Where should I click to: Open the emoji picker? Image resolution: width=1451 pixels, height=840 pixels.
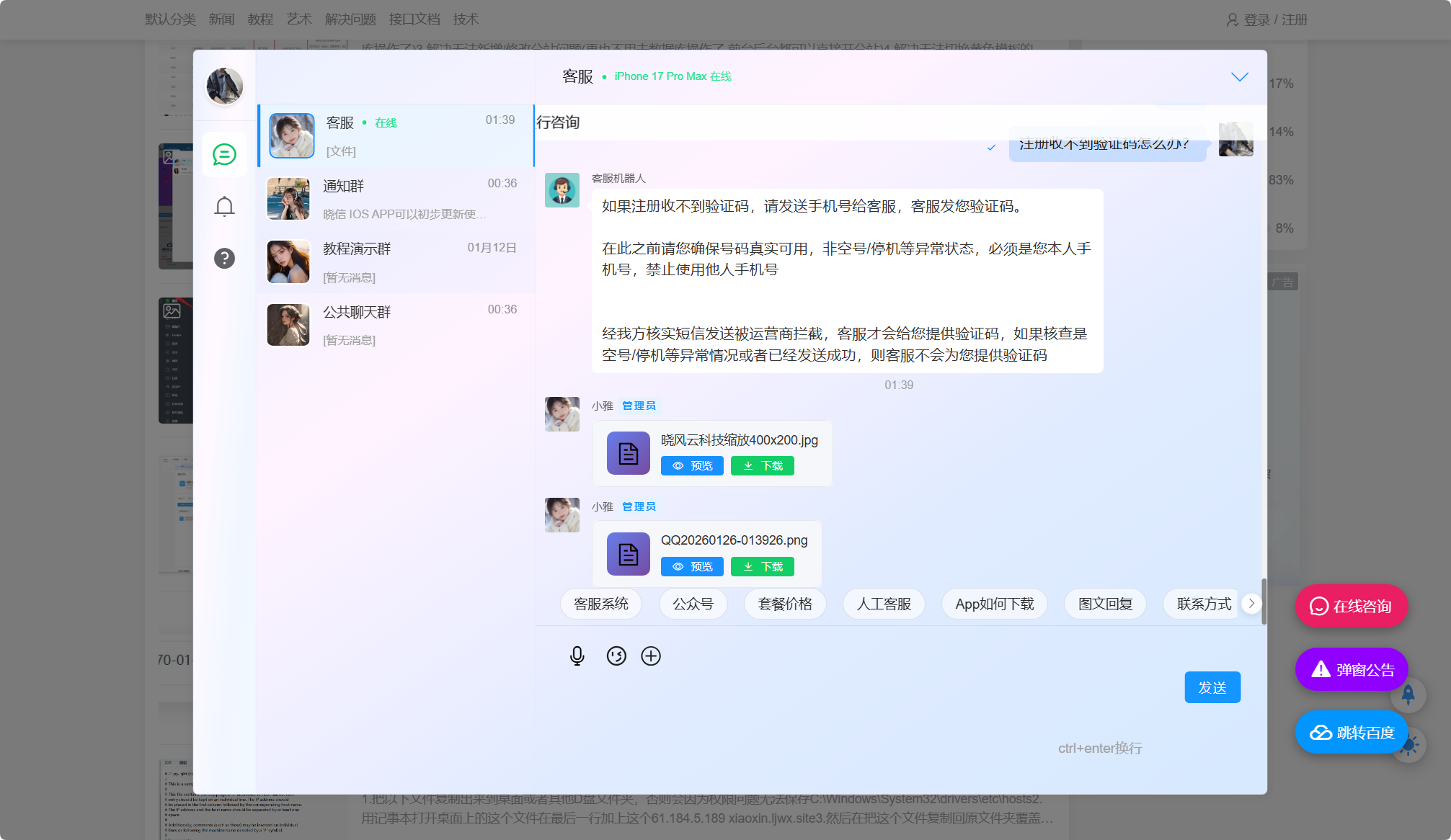(x=616, y=656)
